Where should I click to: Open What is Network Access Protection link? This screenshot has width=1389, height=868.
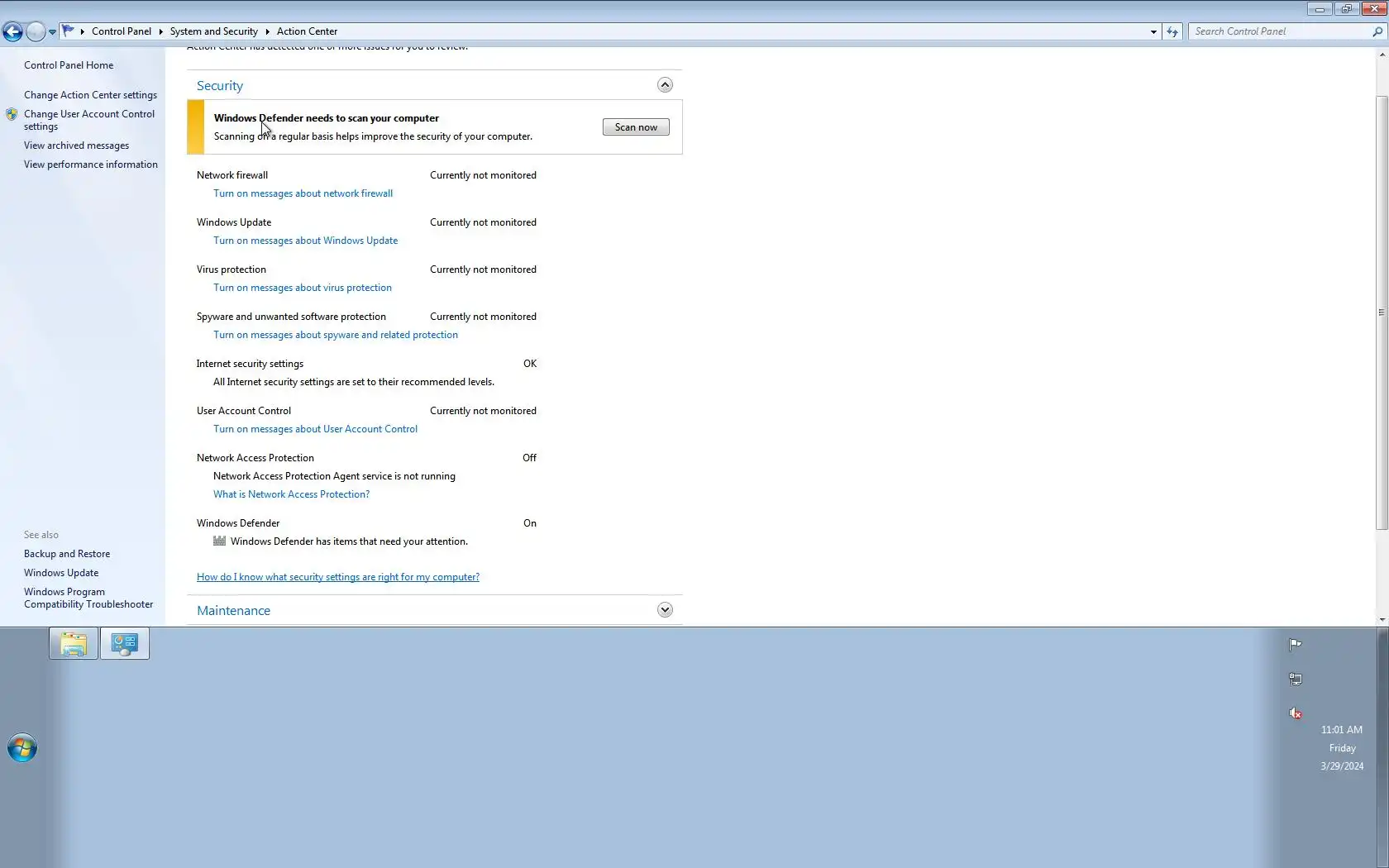pos(291,494)
